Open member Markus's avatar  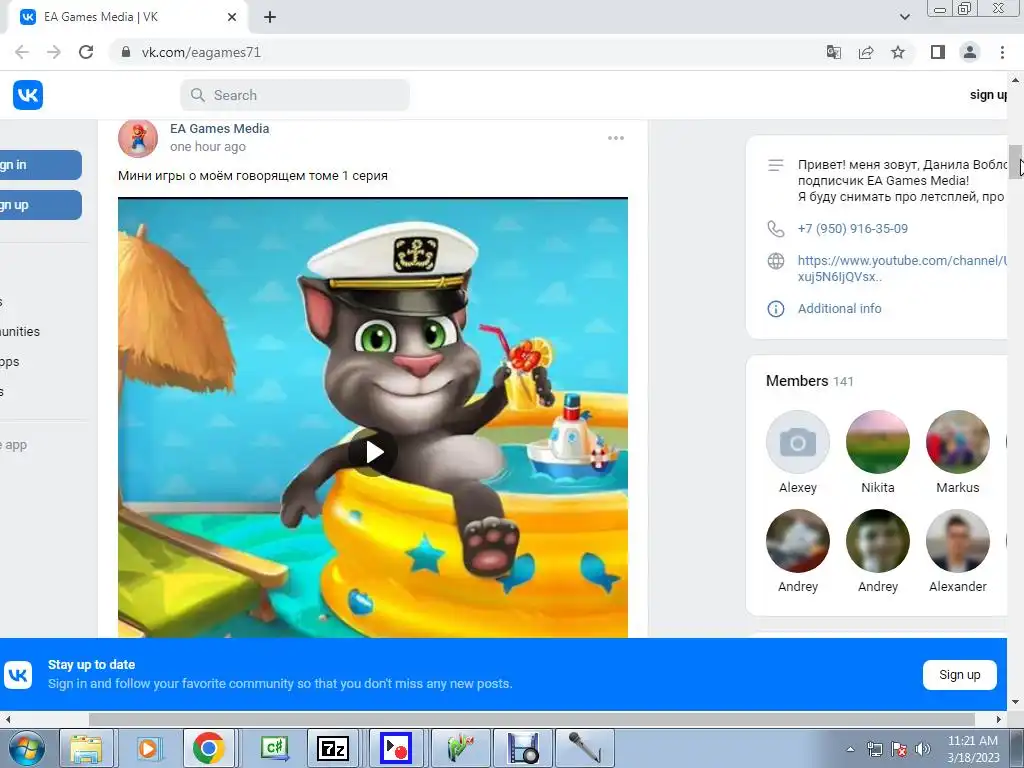tap(957, 442)
